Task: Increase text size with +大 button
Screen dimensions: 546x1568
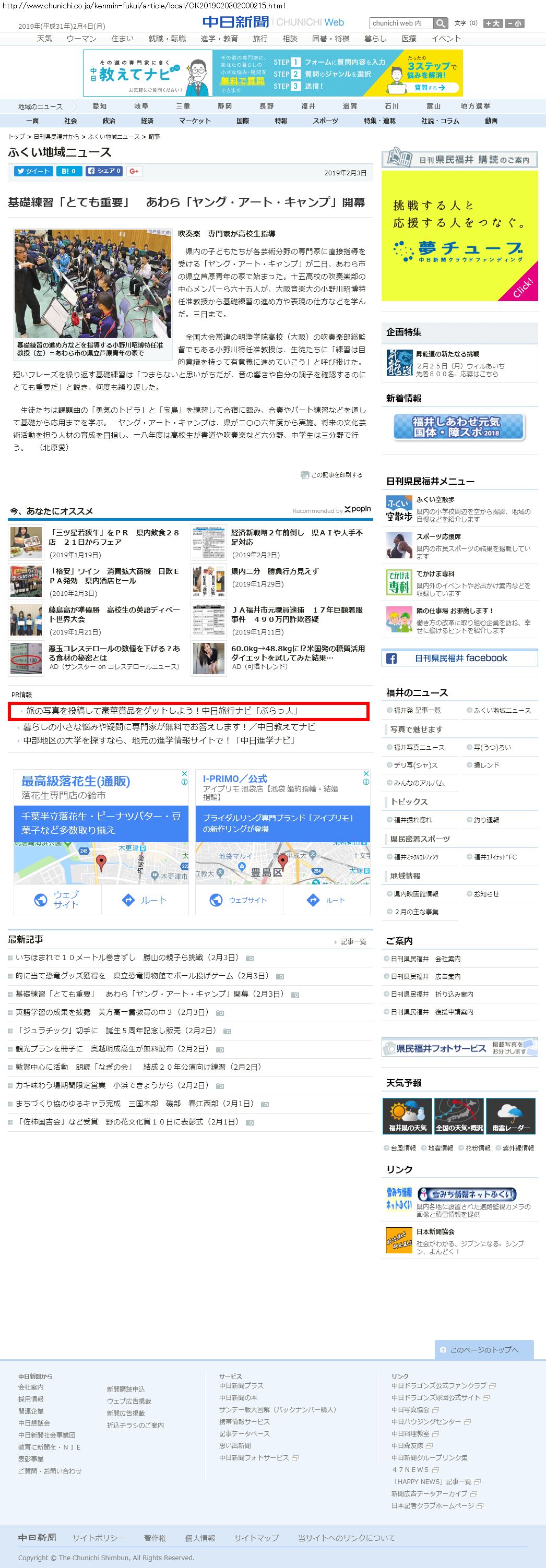Action: (493, 23)
